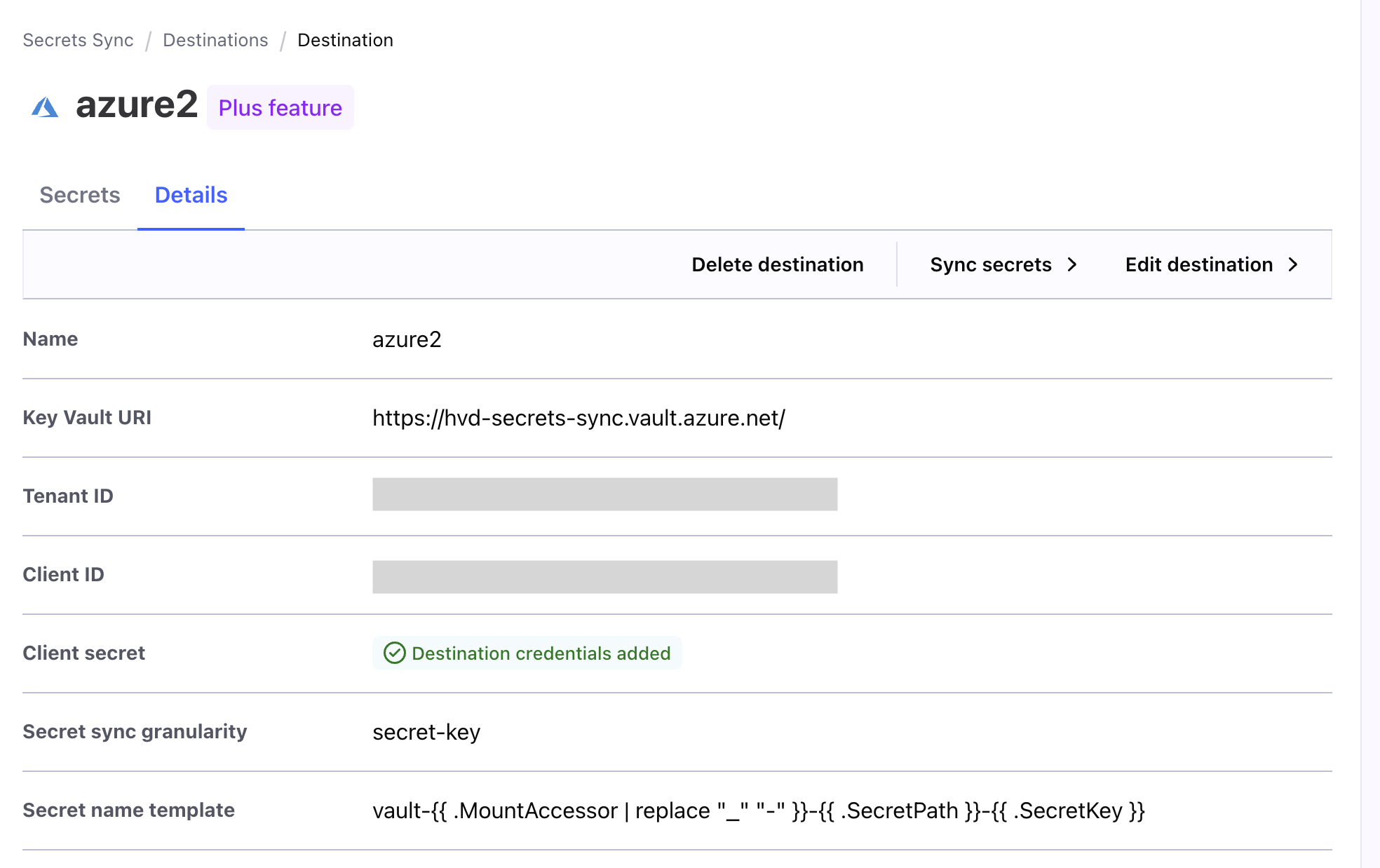Open Edit destination page
Viewport: 1380px width, 868px height.
pos(1198,264)
